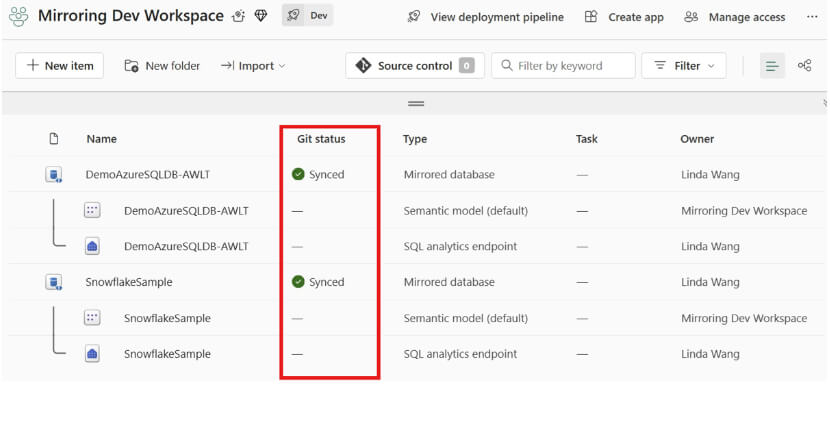Click View deployment pipeline
830x446 pixels.
(x=485, y=17)
